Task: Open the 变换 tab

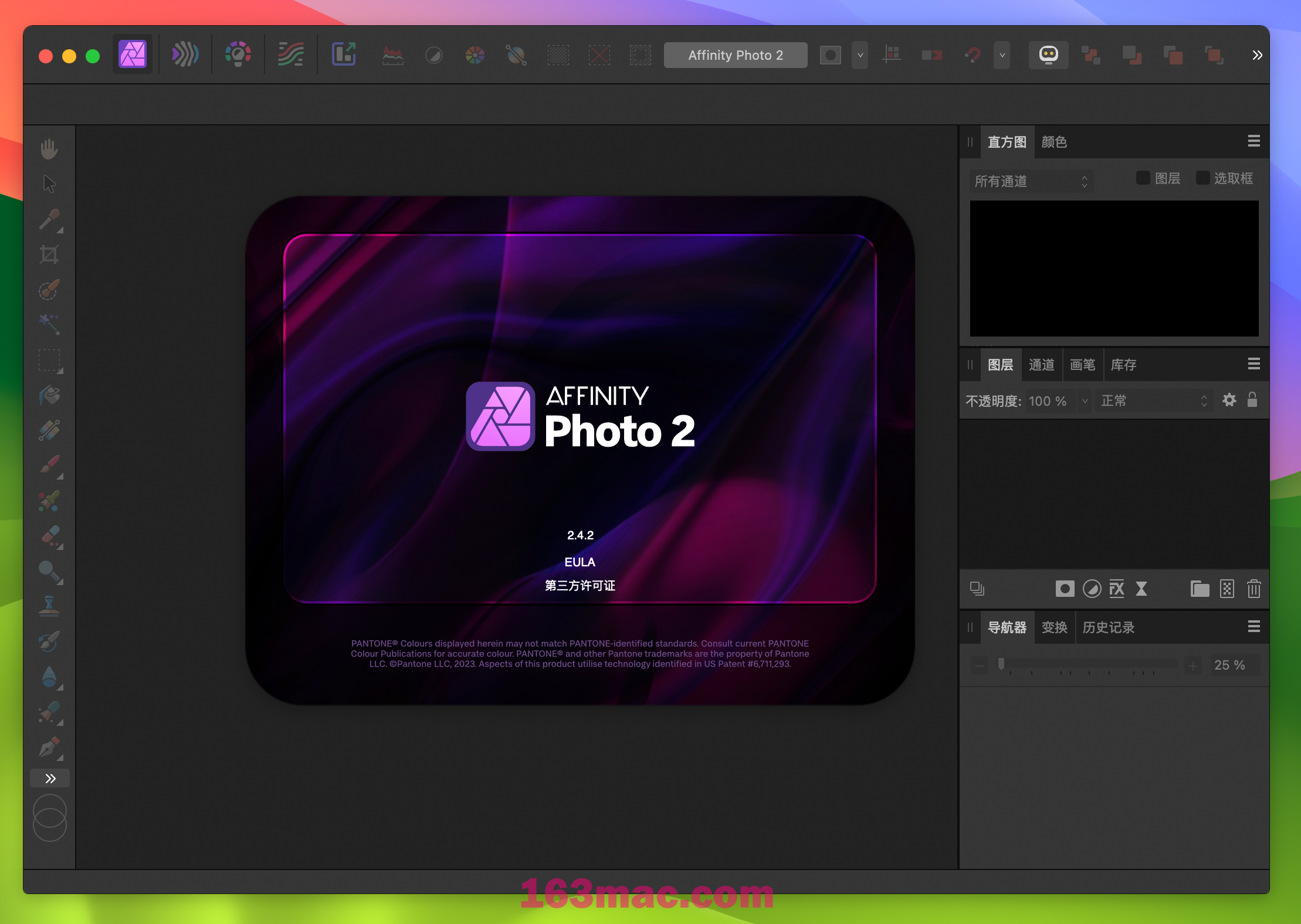Action: pos(1054,627)
